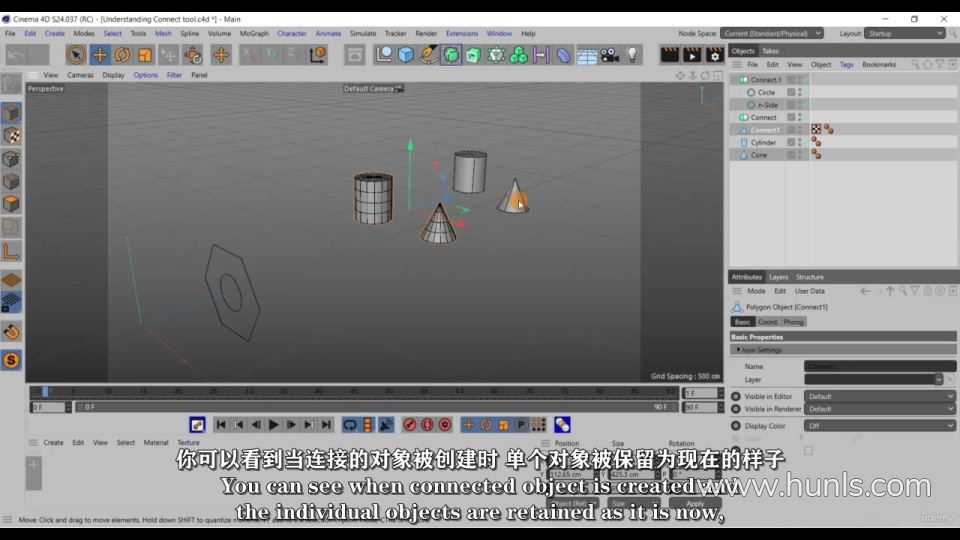
Task: Enable Snap with the S icon
Action: (x=12, y=361)
